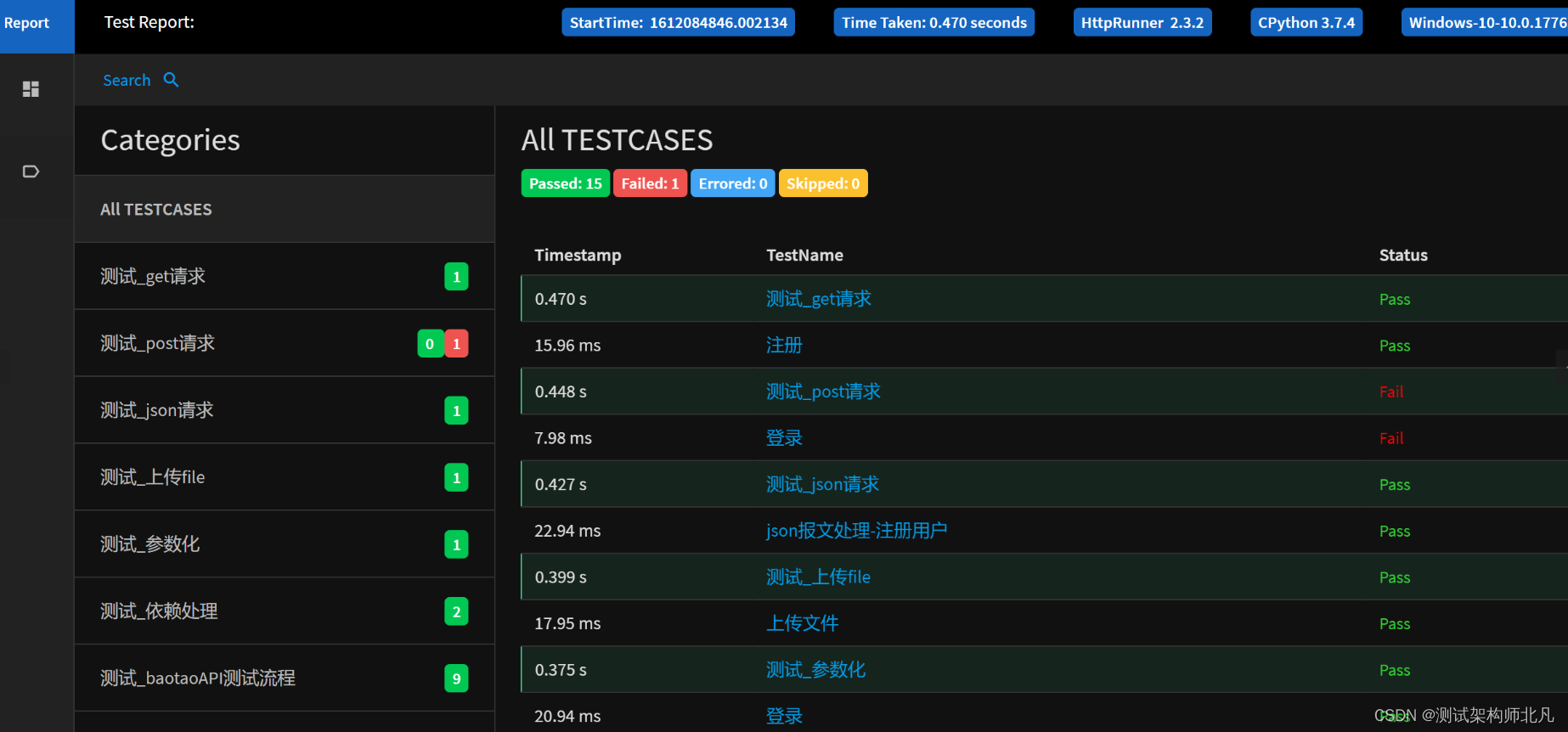
Task: Click the green 2 badge for 测试_依赖处理
Action: [x=456, y=611]
